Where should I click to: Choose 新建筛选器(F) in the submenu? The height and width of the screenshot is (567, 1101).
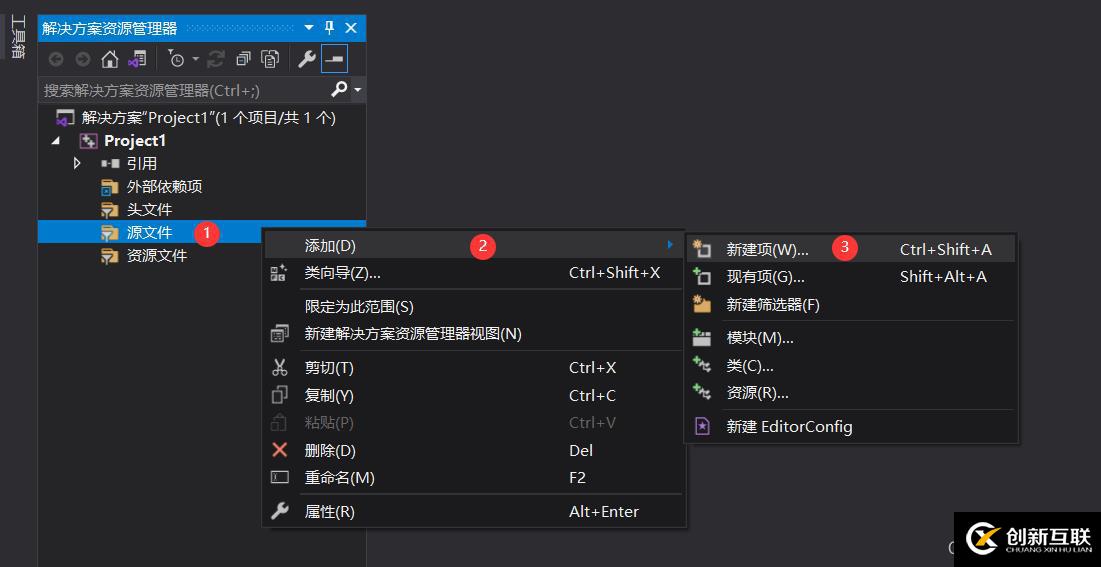pos(851,305)
